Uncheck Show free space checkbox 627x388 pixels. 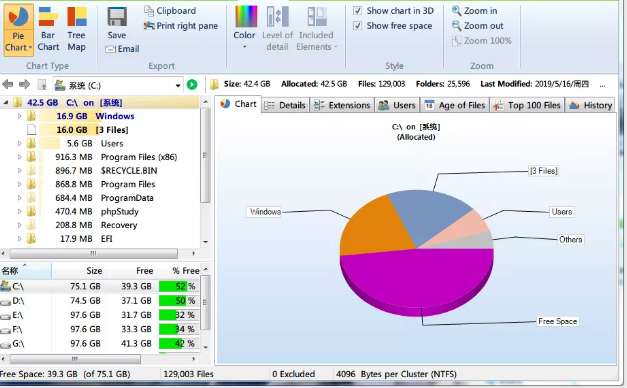tap(357, 26)
